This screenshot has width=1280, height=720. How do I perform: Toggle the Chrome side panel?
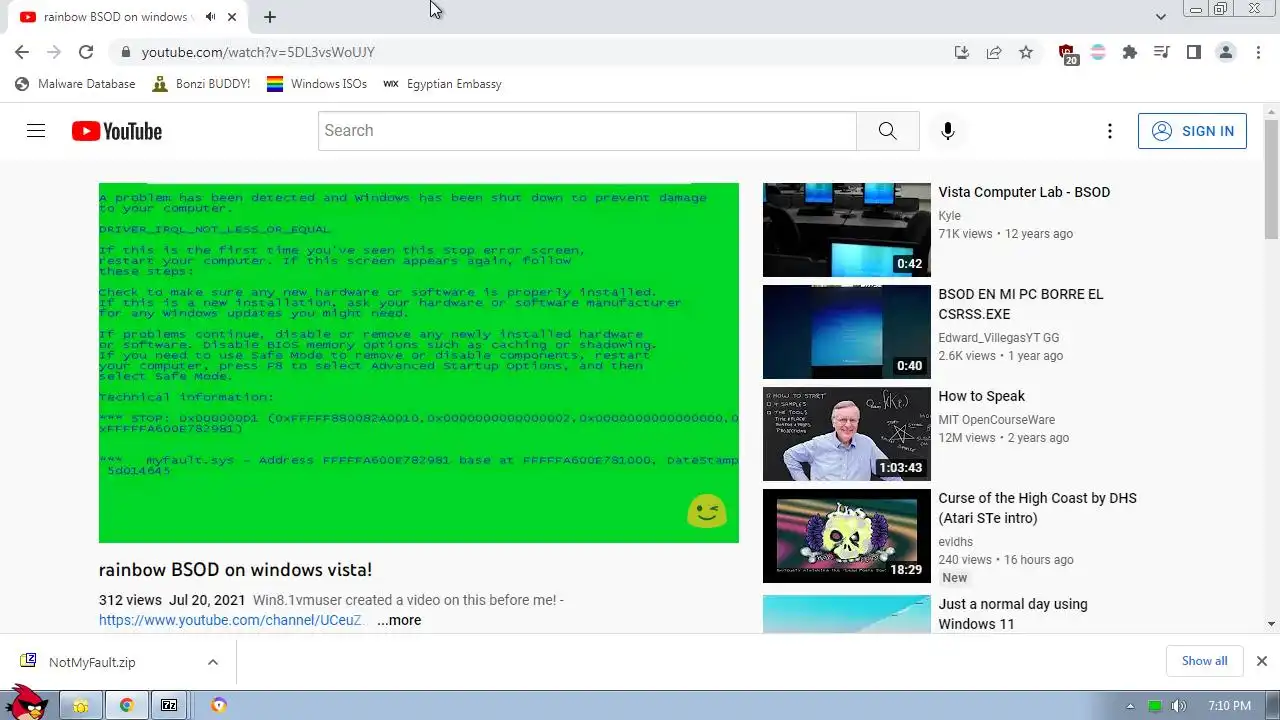[x=1194, y=52]
